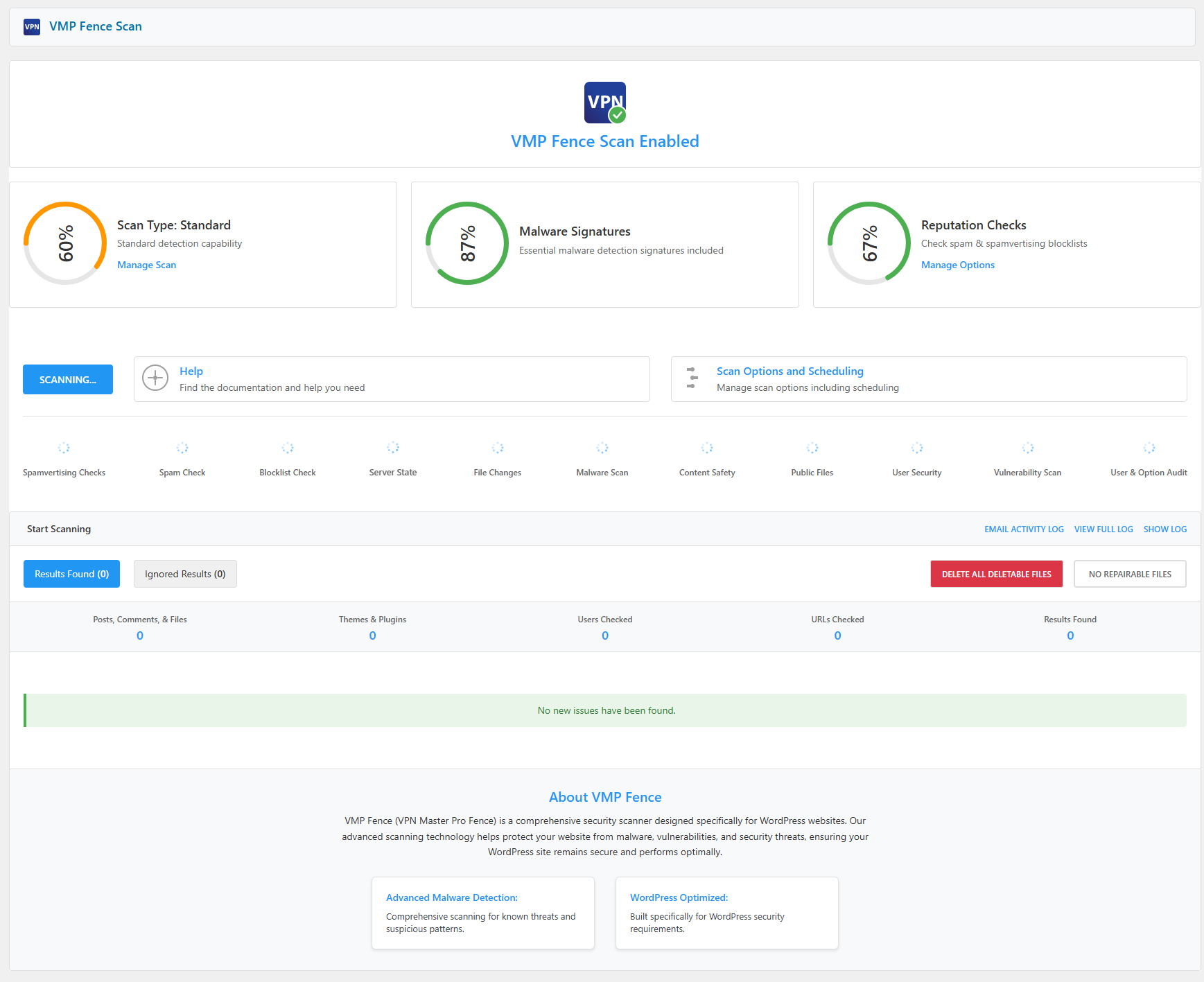Click the SHOW LOG link
The height and width of the screenshot is (982, 1204).
(x=1164, y=529)
